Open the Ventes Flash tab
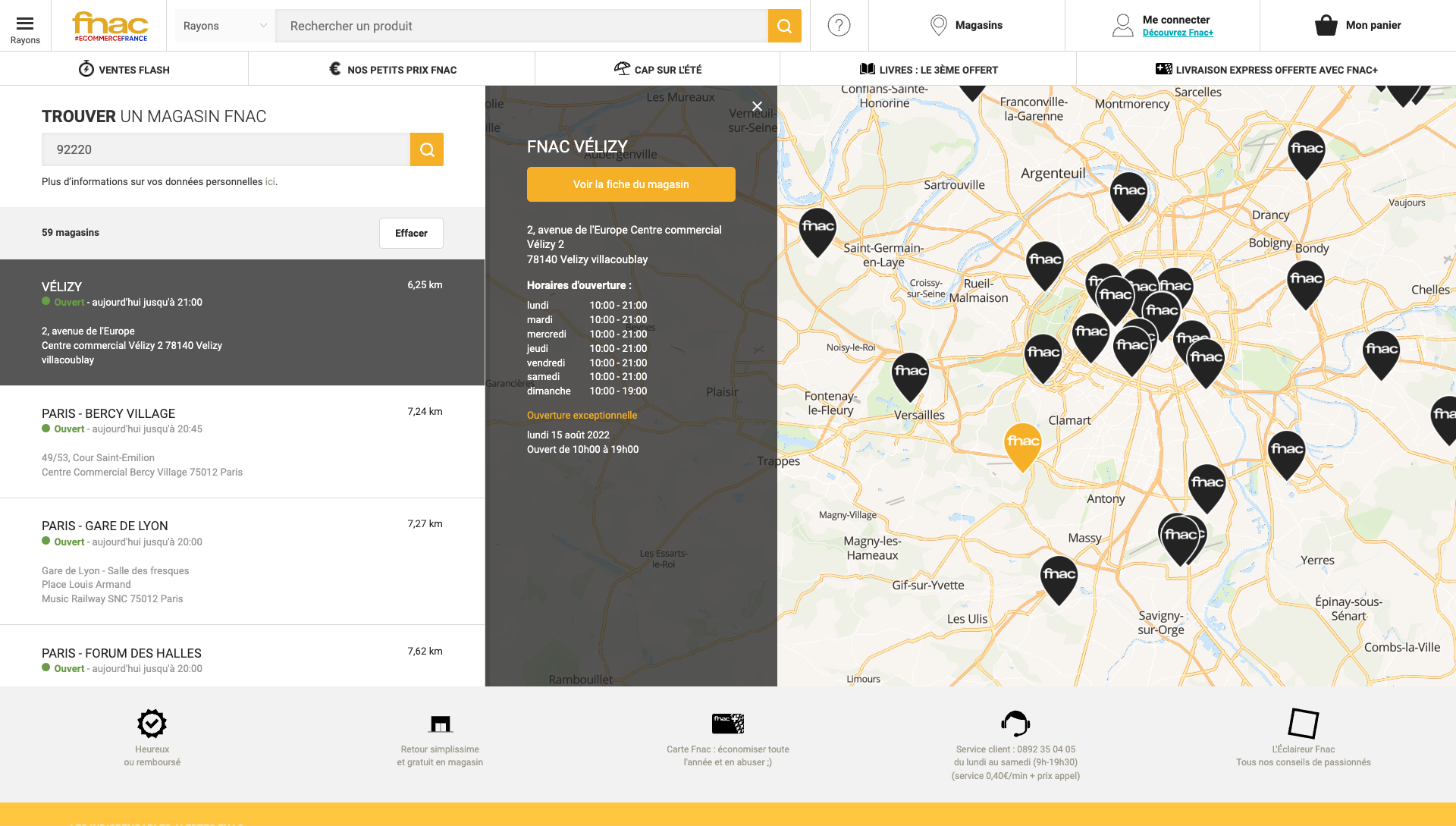Image resolution: width=1456 pixels, height=826 pixels. coord(124,69)
